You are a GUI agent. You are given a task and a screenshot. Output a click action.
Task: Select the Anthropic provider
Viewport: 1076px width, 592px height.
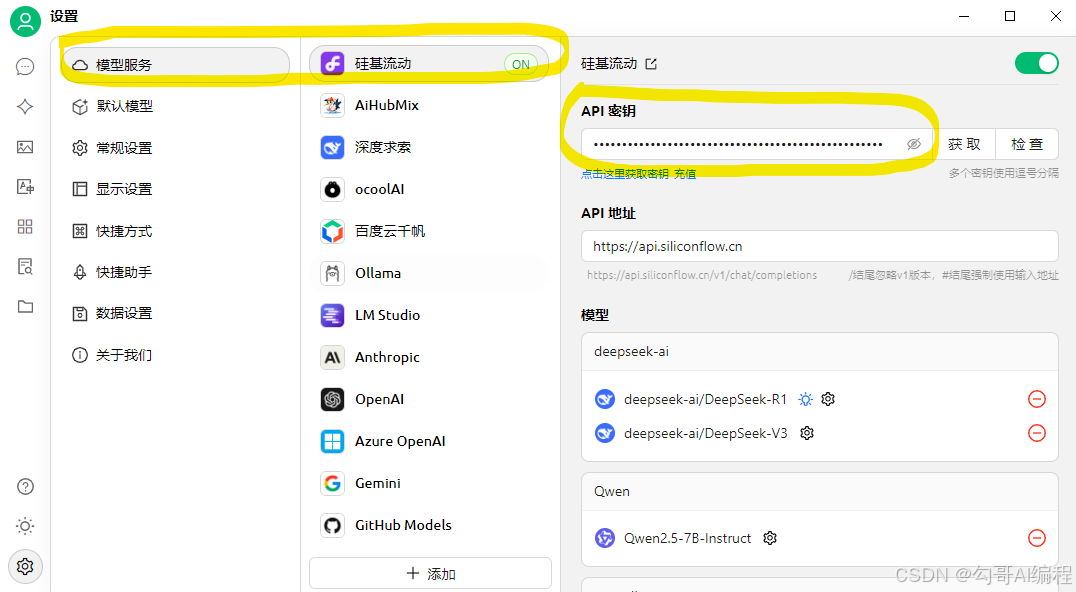(429, 357)
